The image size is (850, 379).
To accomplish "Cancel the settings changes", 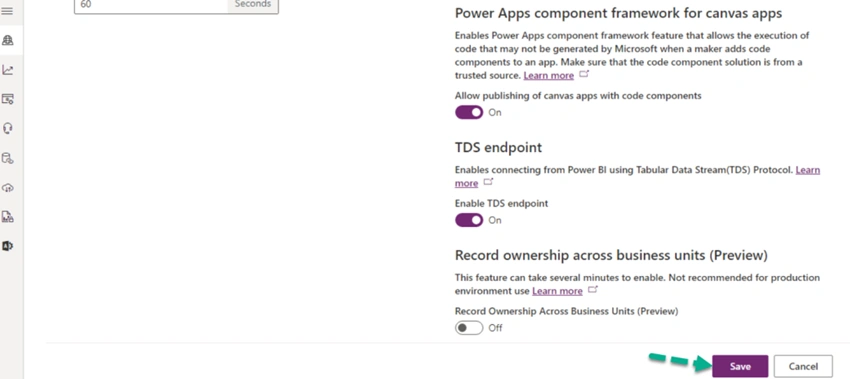I will click(803, 366).
